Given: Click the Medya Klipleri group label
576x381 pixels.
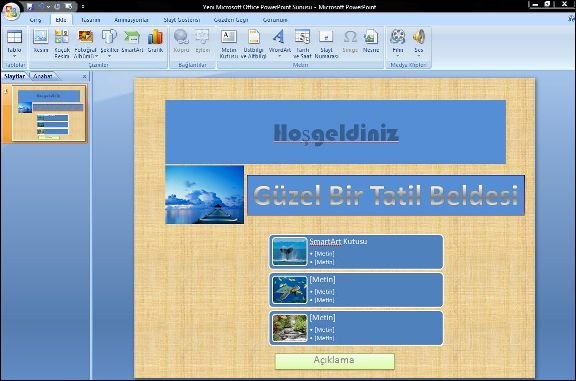Looking at the screenshot, I should click(x=408, y=65).
